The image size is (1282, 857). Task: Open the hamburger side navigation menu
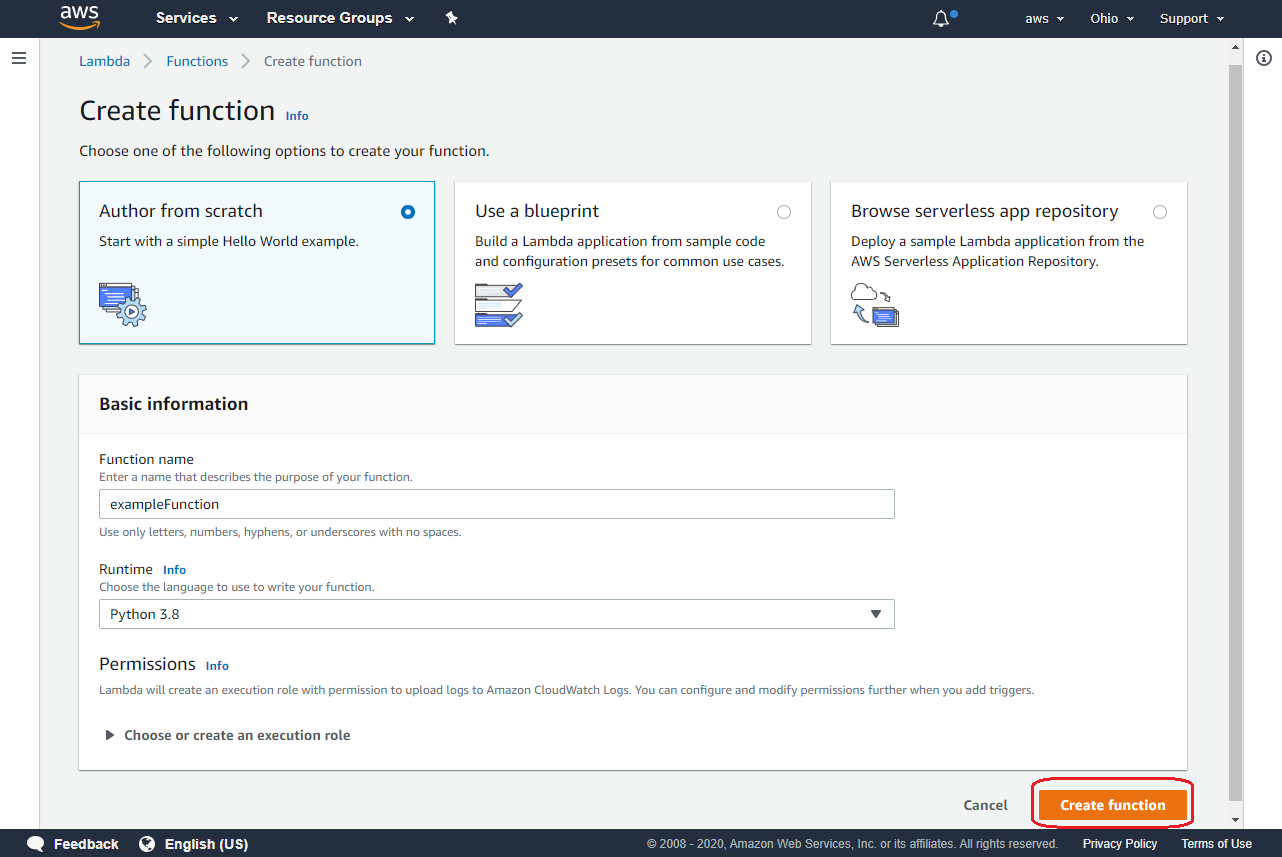[18, 59]
